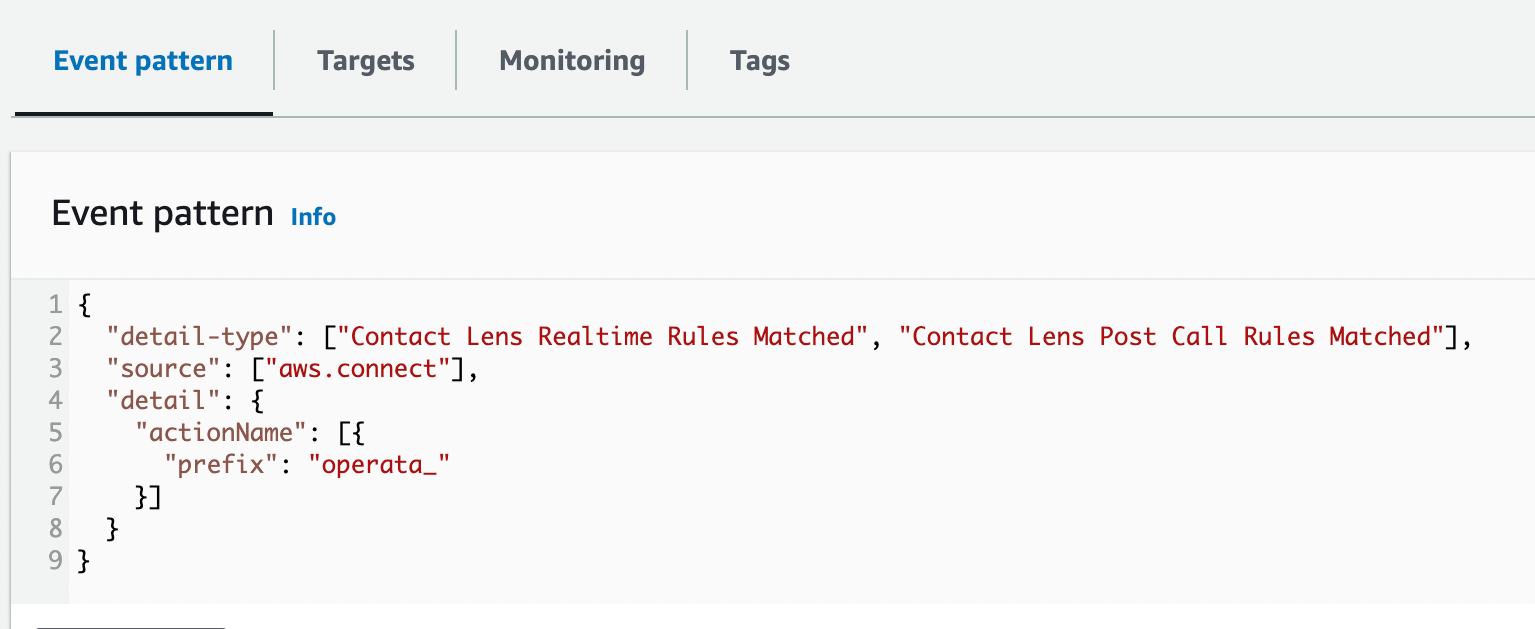Switch to the Tags tab

point(760,60)
